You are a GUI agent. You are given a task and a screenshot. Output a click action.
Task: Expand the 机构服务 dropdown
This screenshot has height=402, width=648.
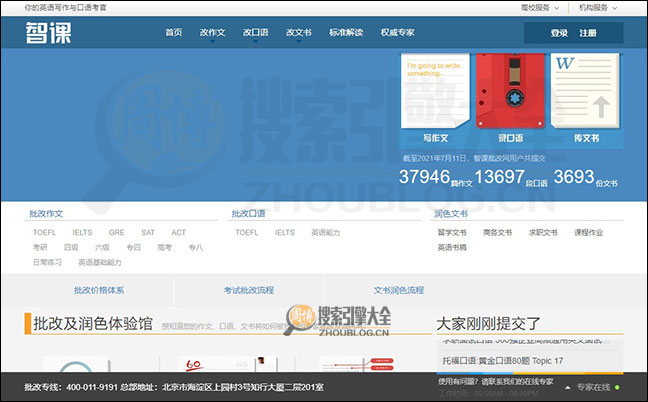click(x=598, y=7)
